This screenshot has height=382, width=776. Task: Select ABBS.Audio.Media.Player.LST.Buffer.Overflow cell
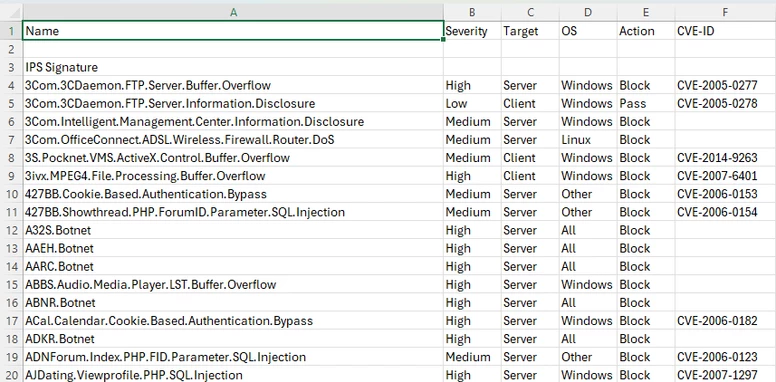[233, 285]
